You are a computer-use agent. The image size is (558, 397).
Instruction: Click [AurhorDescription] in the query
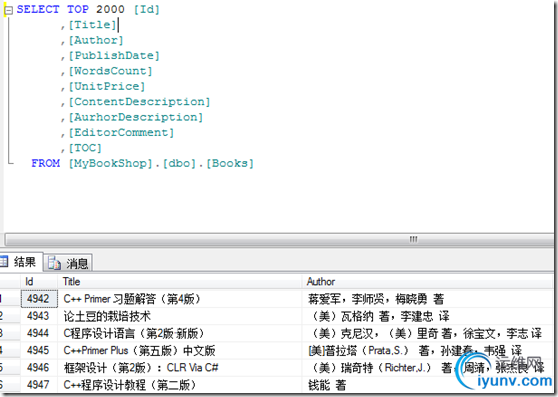[136, 117]
